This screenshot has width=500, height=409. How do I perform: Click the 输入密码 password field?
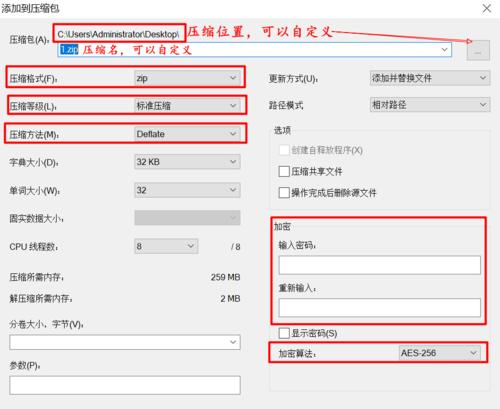pos(380,265)
